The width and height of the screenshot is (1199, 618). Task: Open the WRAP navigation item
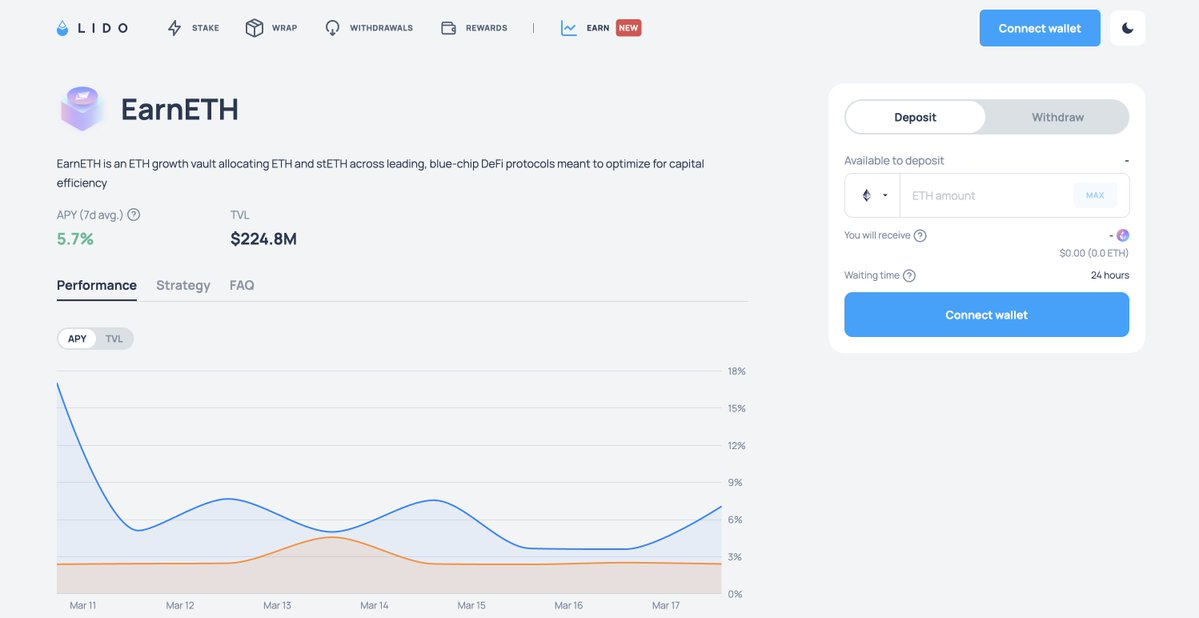(284, 28)
